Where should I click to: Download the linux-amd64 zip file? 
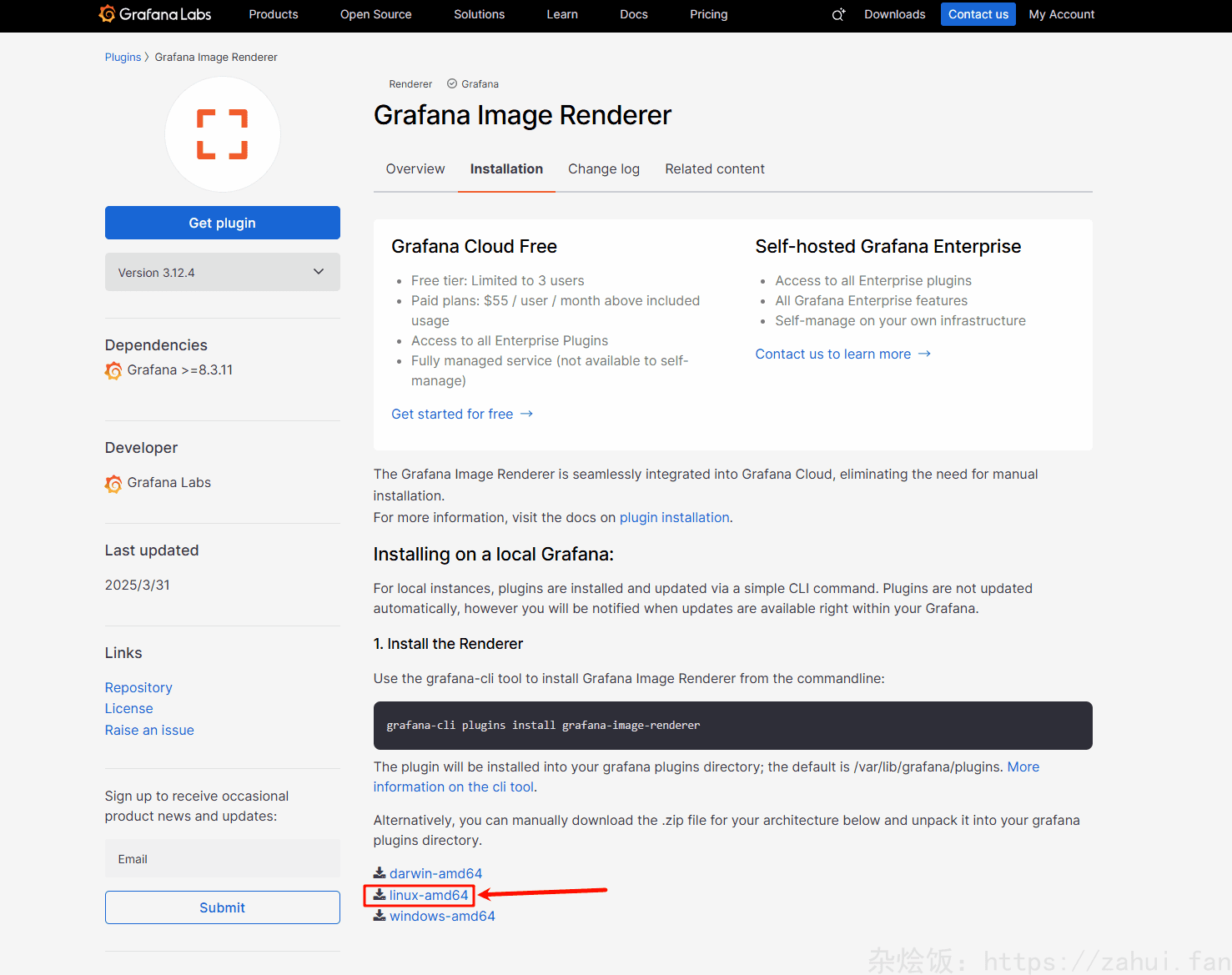point(428,895)
